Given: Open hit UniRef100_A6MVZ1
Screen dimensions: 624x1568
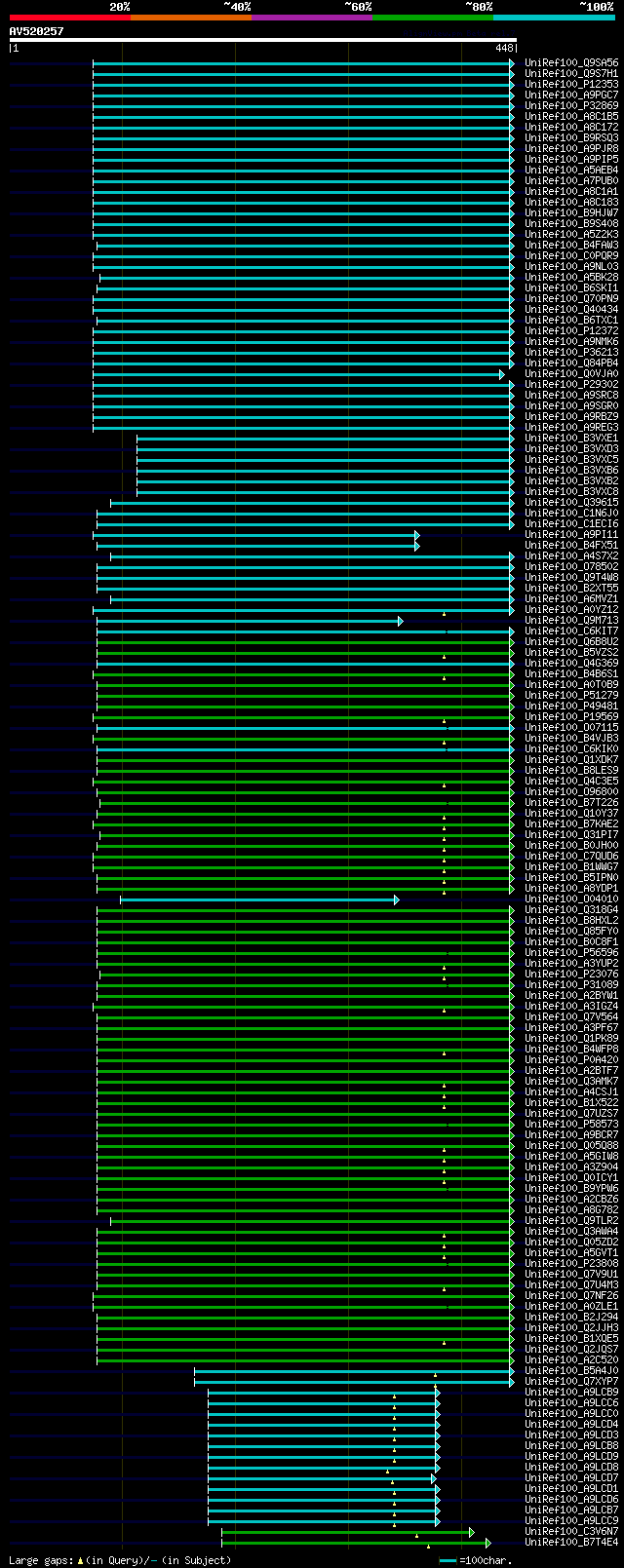Looking at the screenshot, I should click(571, 598).
